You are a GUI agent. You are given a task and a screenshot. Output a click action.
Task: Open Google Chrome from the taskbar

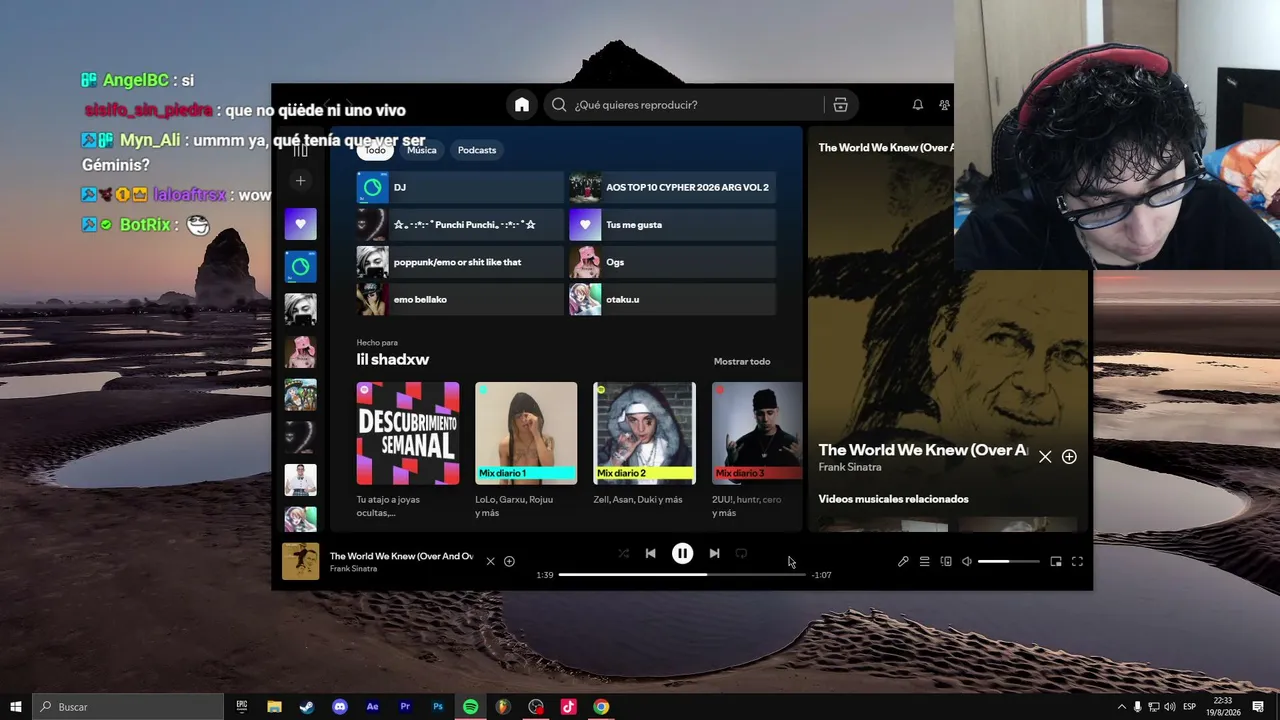pos(601,707)
